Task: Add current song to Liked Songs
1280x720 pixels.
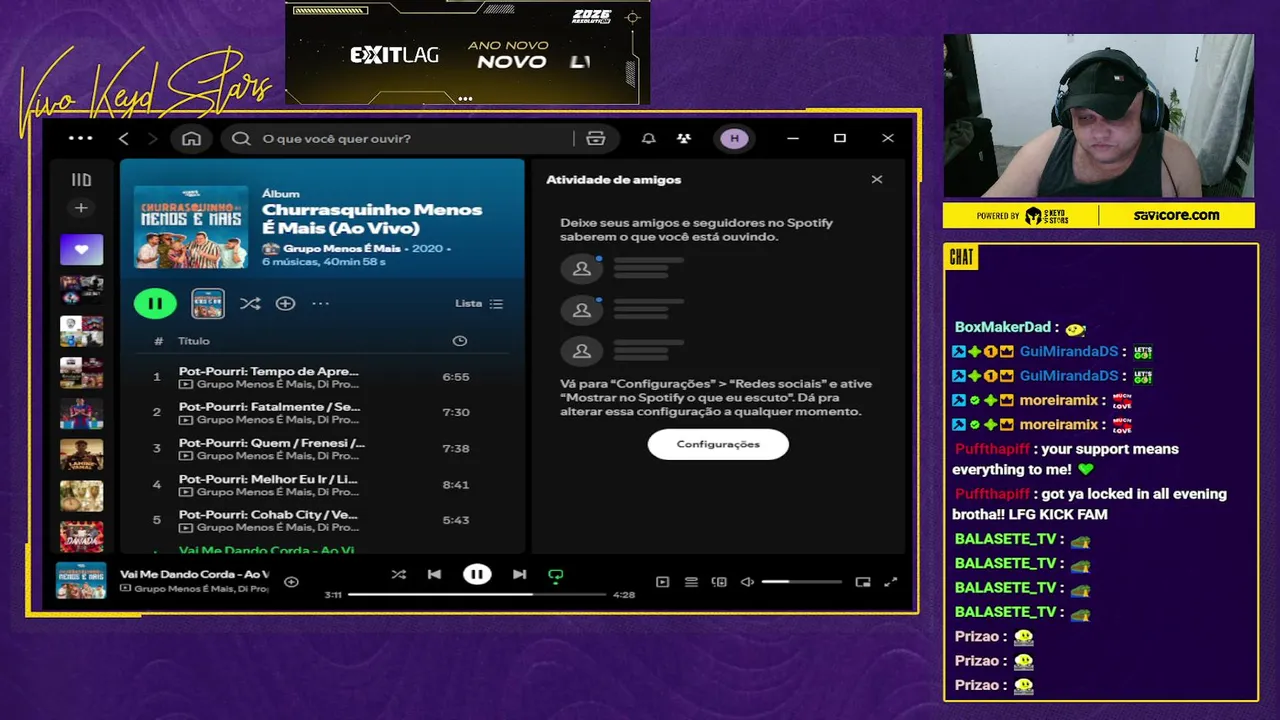Action: 291,582
